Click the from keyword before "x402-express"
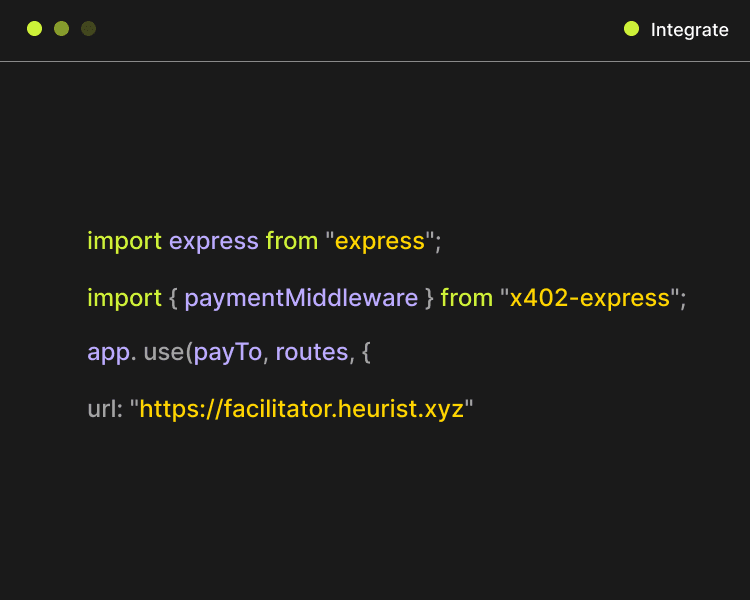The width and height of the screenshot is (750, 600). click(466, 298)
